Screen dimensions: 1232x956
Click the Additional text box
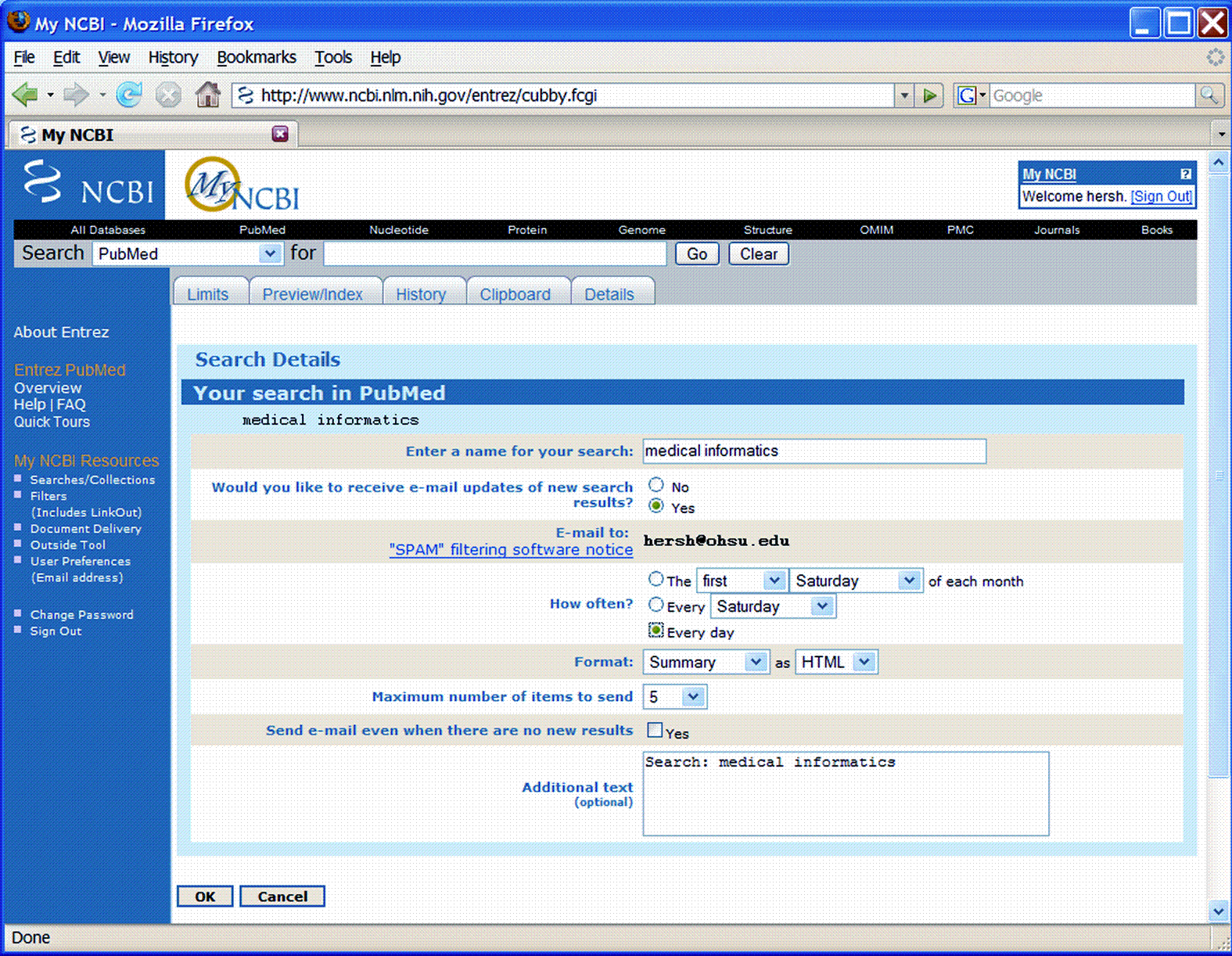coord(846,793)
